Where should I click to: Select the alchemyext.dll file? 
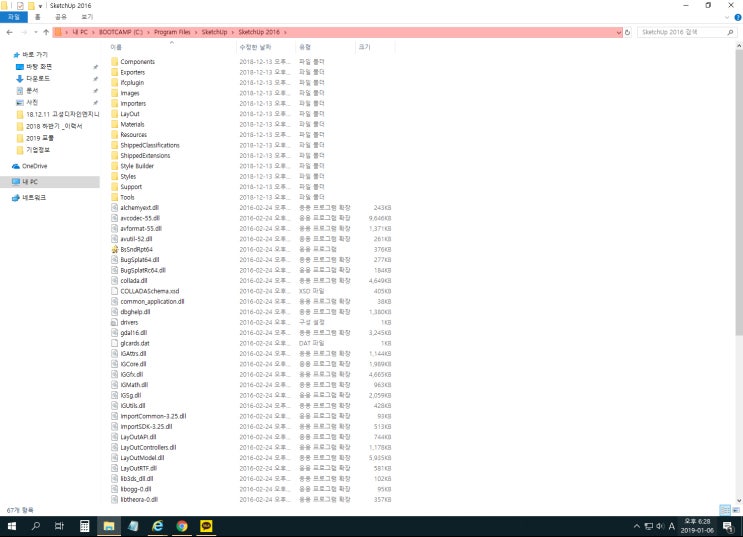point(139,208)
